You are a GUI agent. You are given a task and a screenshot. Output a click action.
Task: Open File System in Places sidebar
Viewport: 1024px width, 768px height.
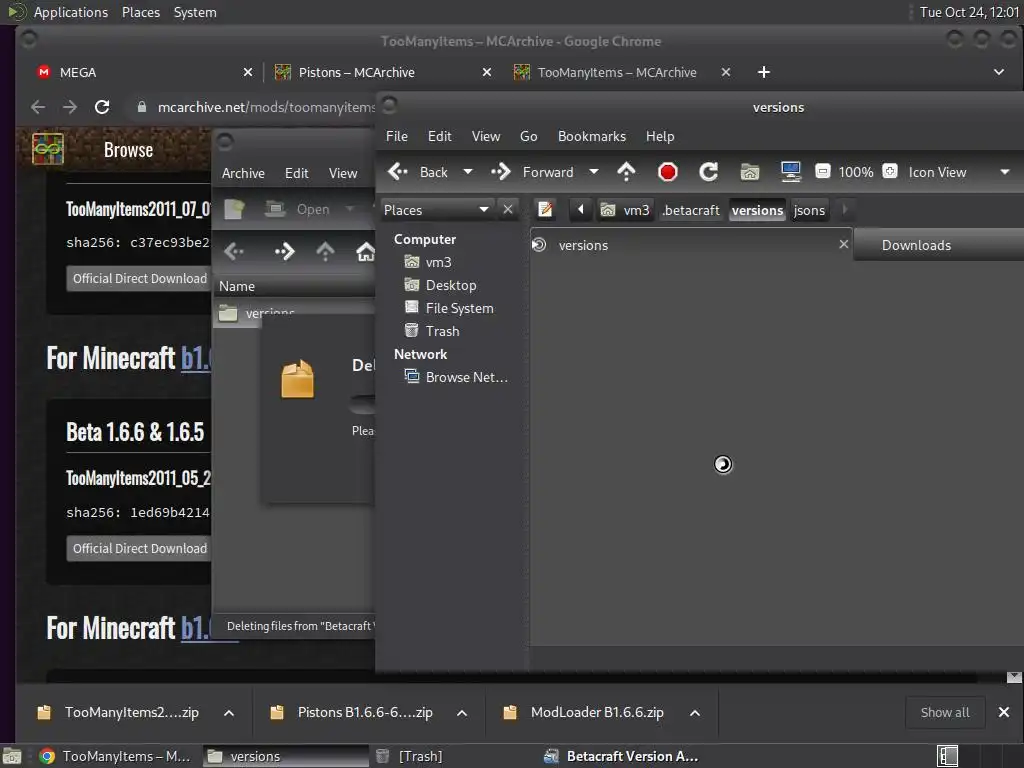[x=459, y=308]
